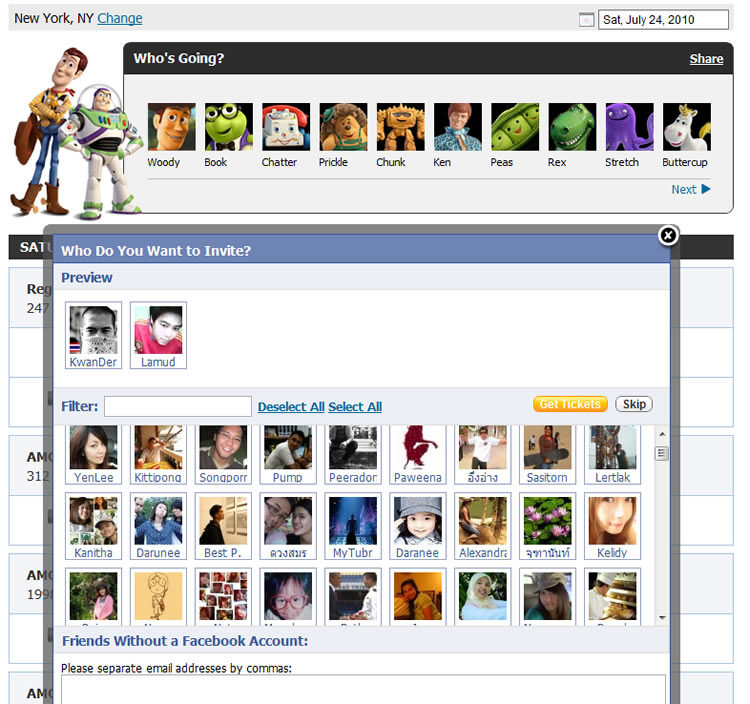Click the Skip button
Image resolution: width=750 pixels, height=704 pixels.
click(x=634, y=404)
